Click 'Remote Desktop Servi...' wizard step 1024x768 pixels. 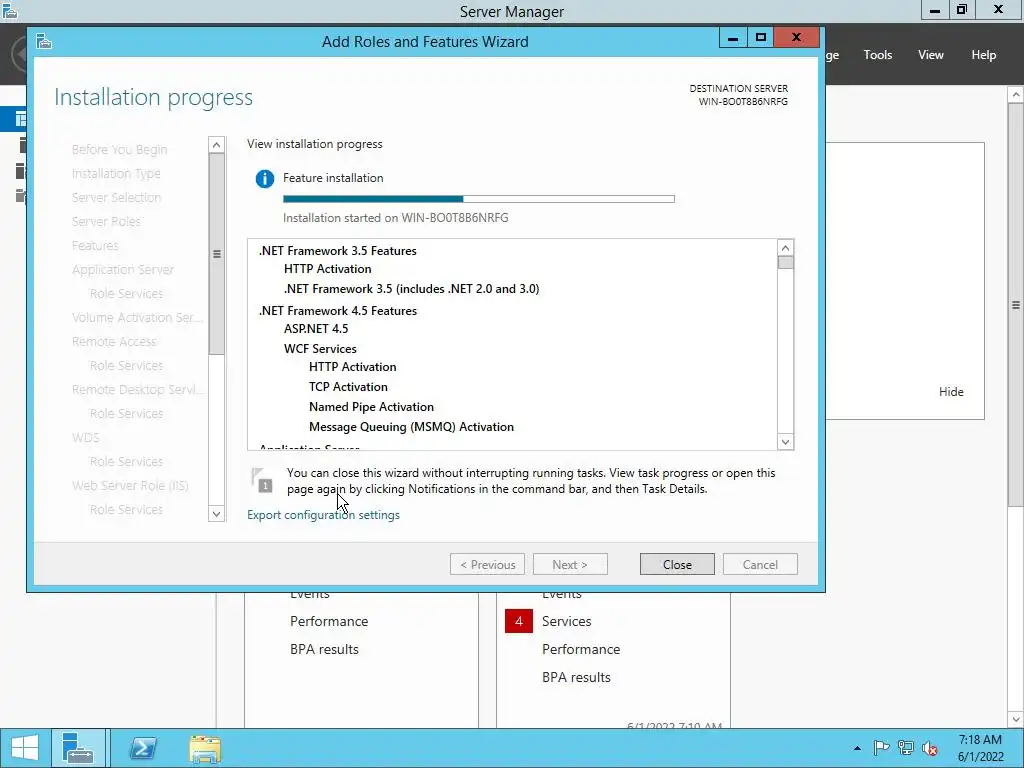pos(137,389)
